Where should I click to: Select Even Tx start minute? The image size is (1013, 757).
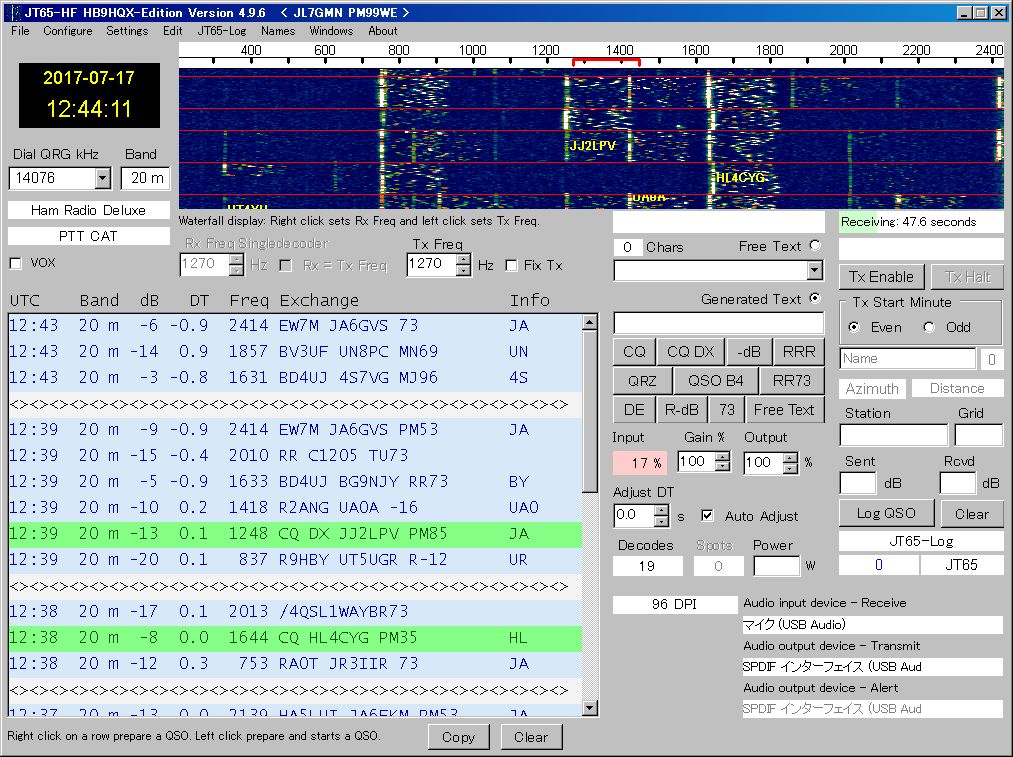coord(854,327)
